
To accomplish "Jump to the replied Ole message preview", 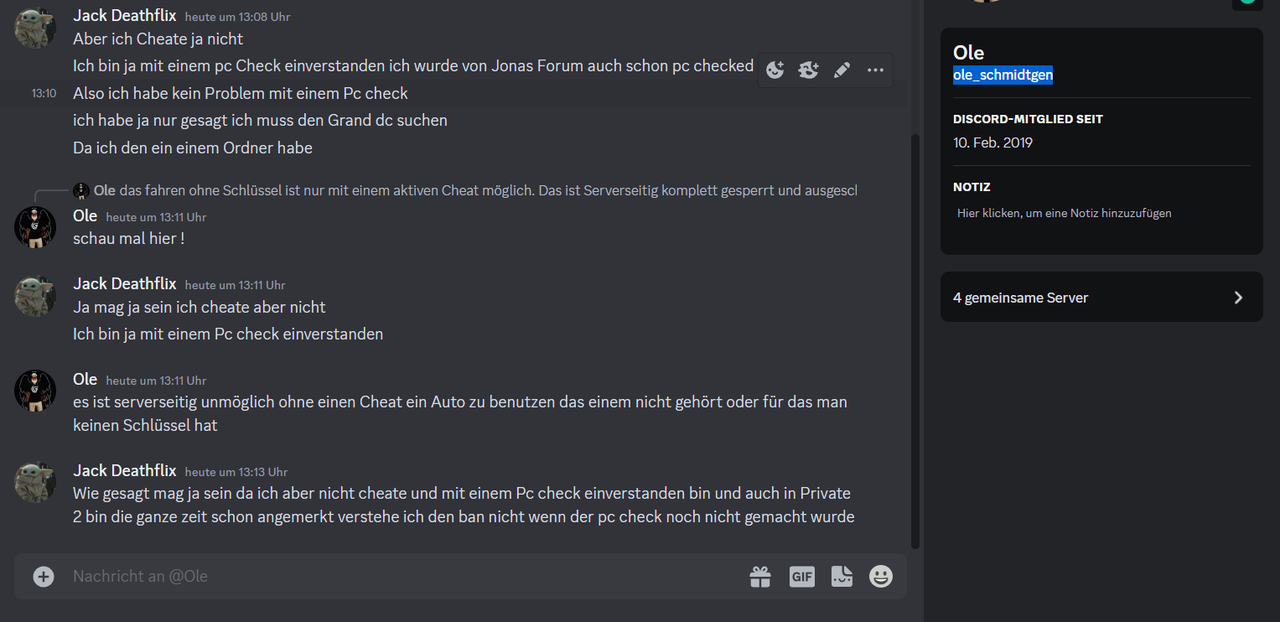I will tap(475, 190).
